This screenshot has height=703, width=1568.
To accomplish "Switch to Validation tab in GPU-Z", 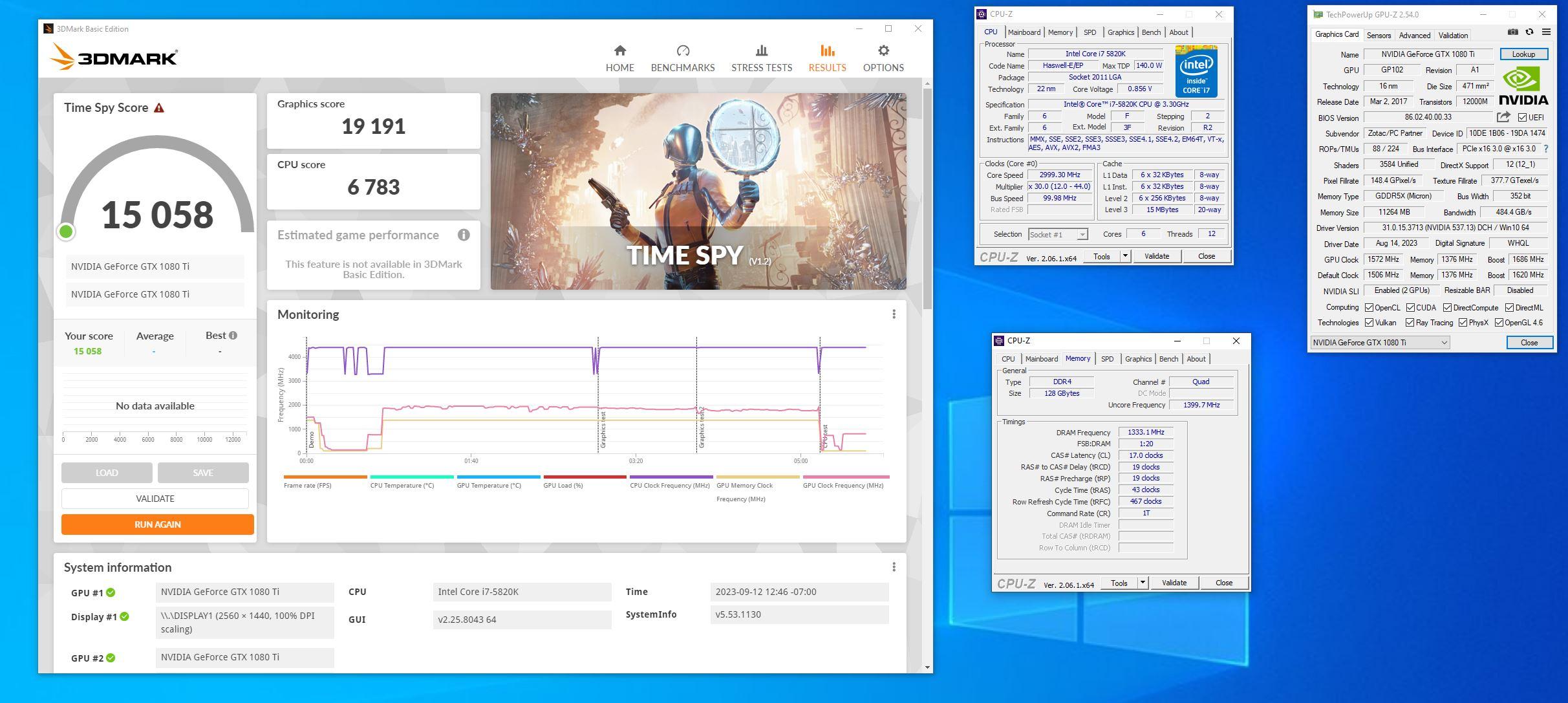I will tap(1453, 36).
